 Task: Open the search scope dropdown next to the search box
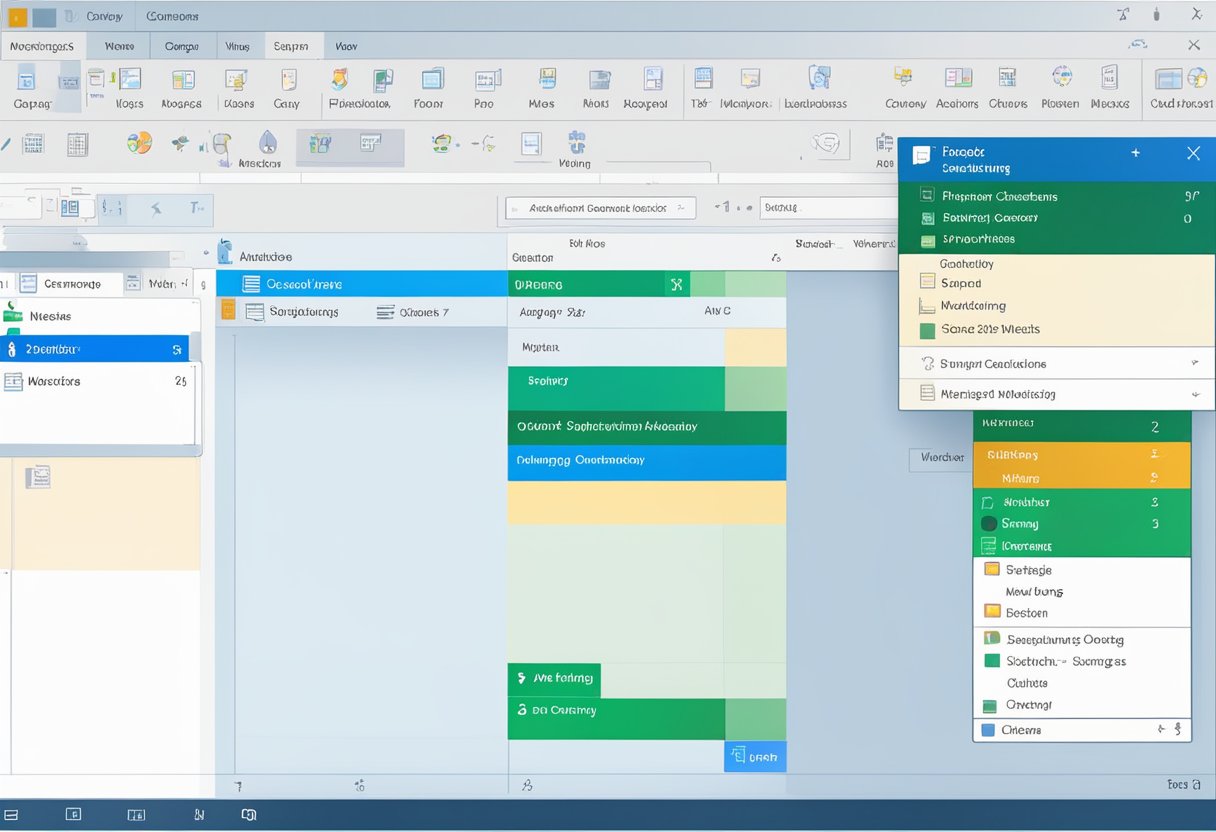coord(683,207)
